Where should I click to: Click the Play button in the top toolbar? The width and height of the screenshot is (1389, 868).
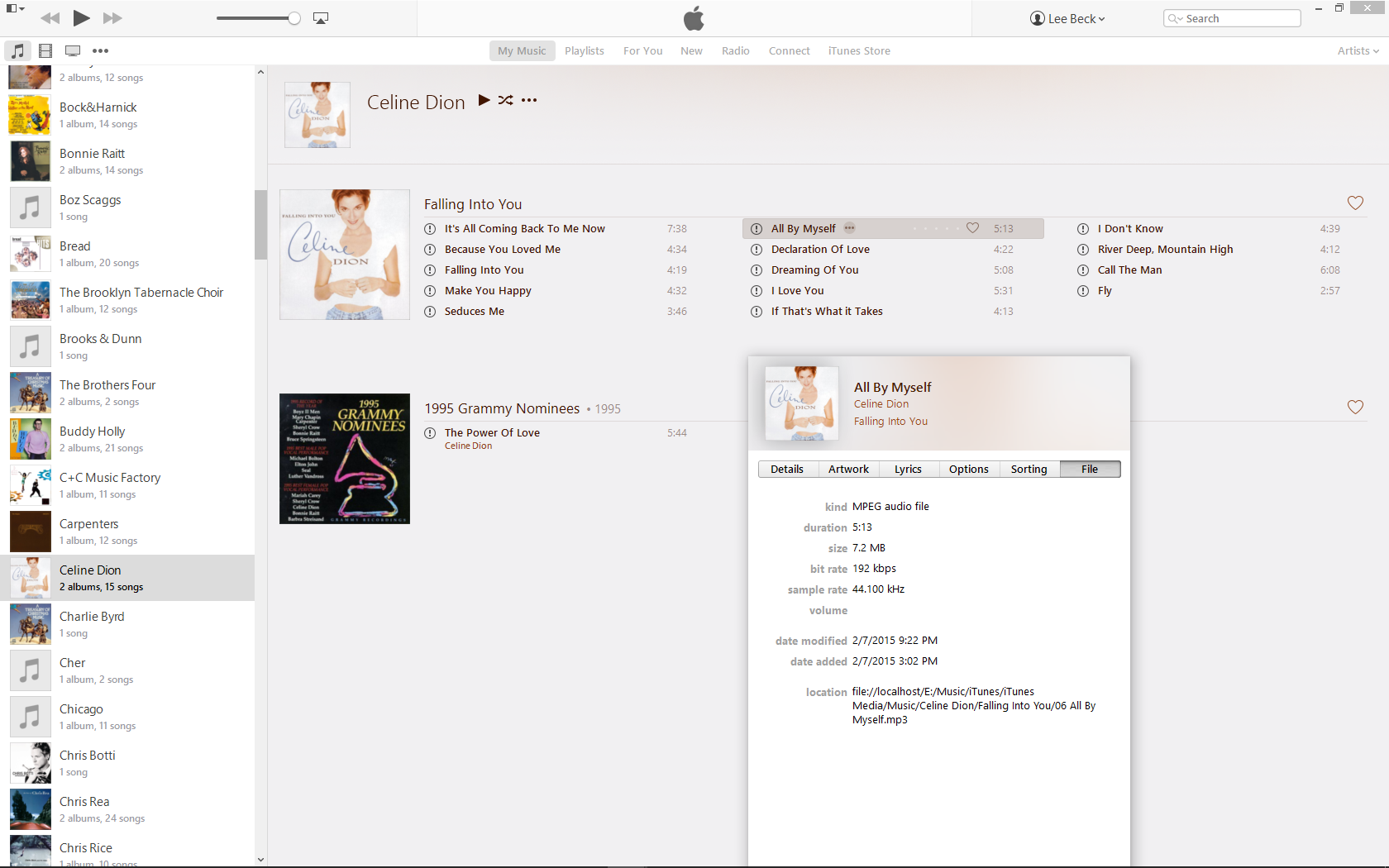[81, 17]
